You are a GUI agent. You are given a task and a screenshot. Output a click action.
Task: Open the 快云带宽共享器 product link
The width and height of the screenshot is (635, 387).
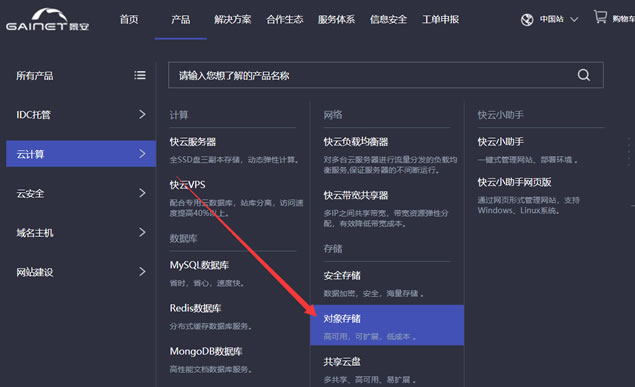(x=356, y=196)
